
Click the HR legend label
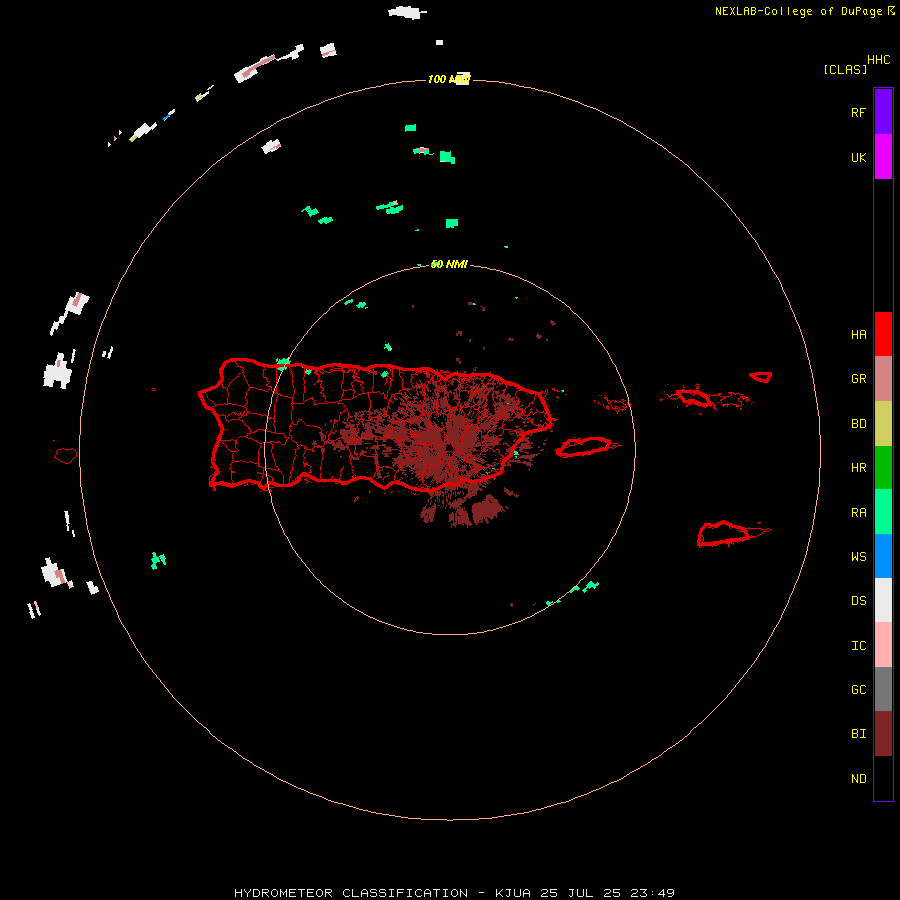click(858, 468)
